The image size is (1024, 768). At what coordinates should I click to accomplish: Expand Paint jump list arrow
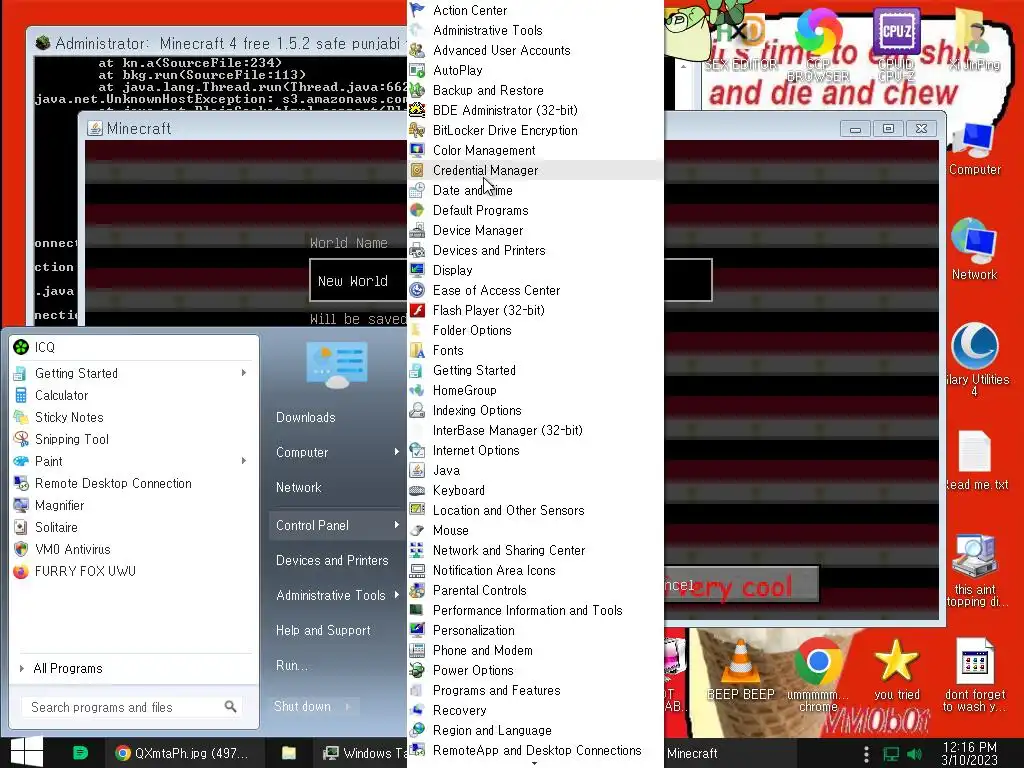(244, 461)
